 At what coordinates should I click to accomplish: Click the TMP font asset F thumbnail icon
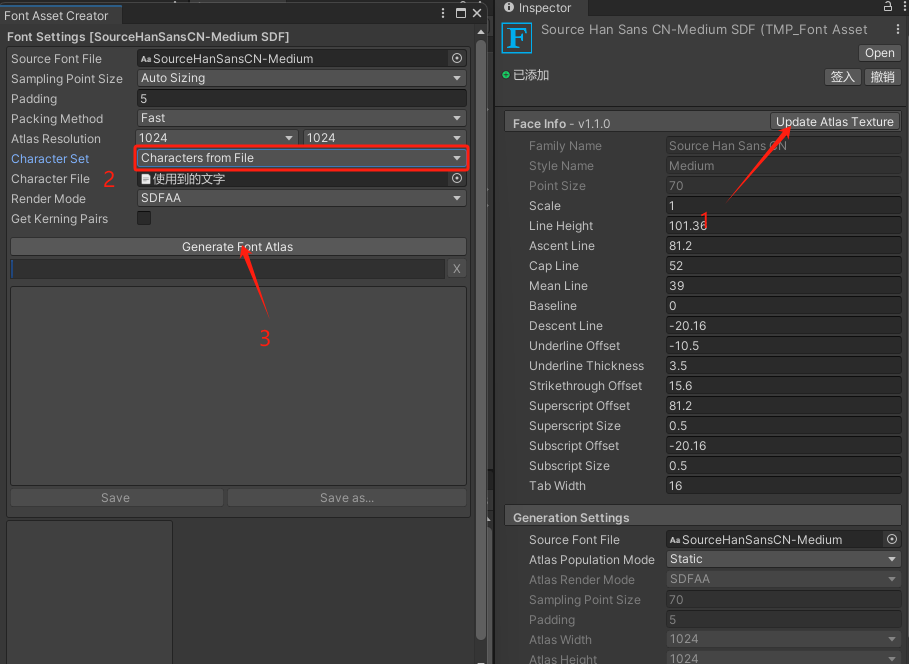(x=516, y=38)
